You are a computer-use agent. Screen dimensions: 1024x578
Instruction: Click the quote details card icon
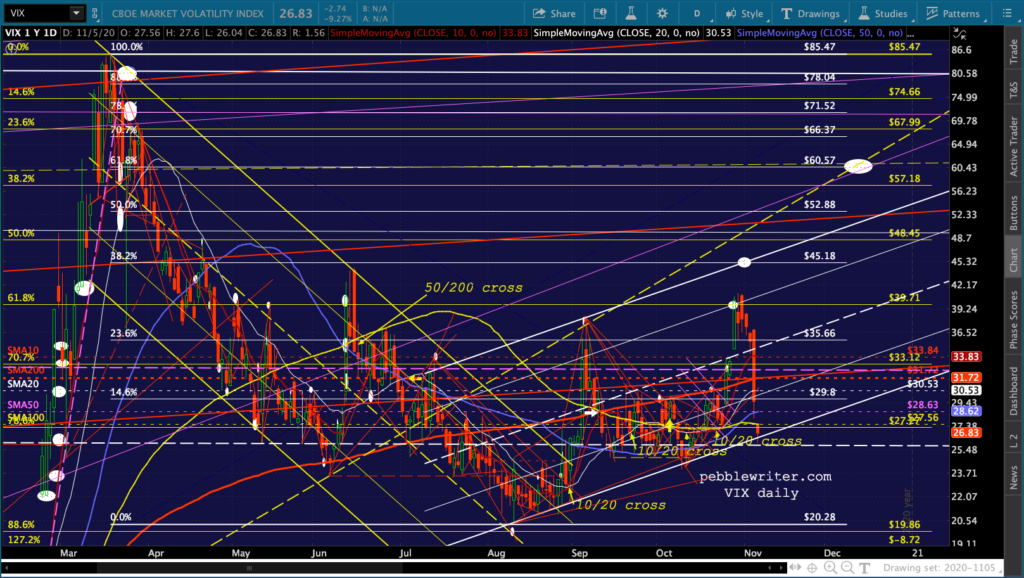pyautogui.click(x=599, y=13)
